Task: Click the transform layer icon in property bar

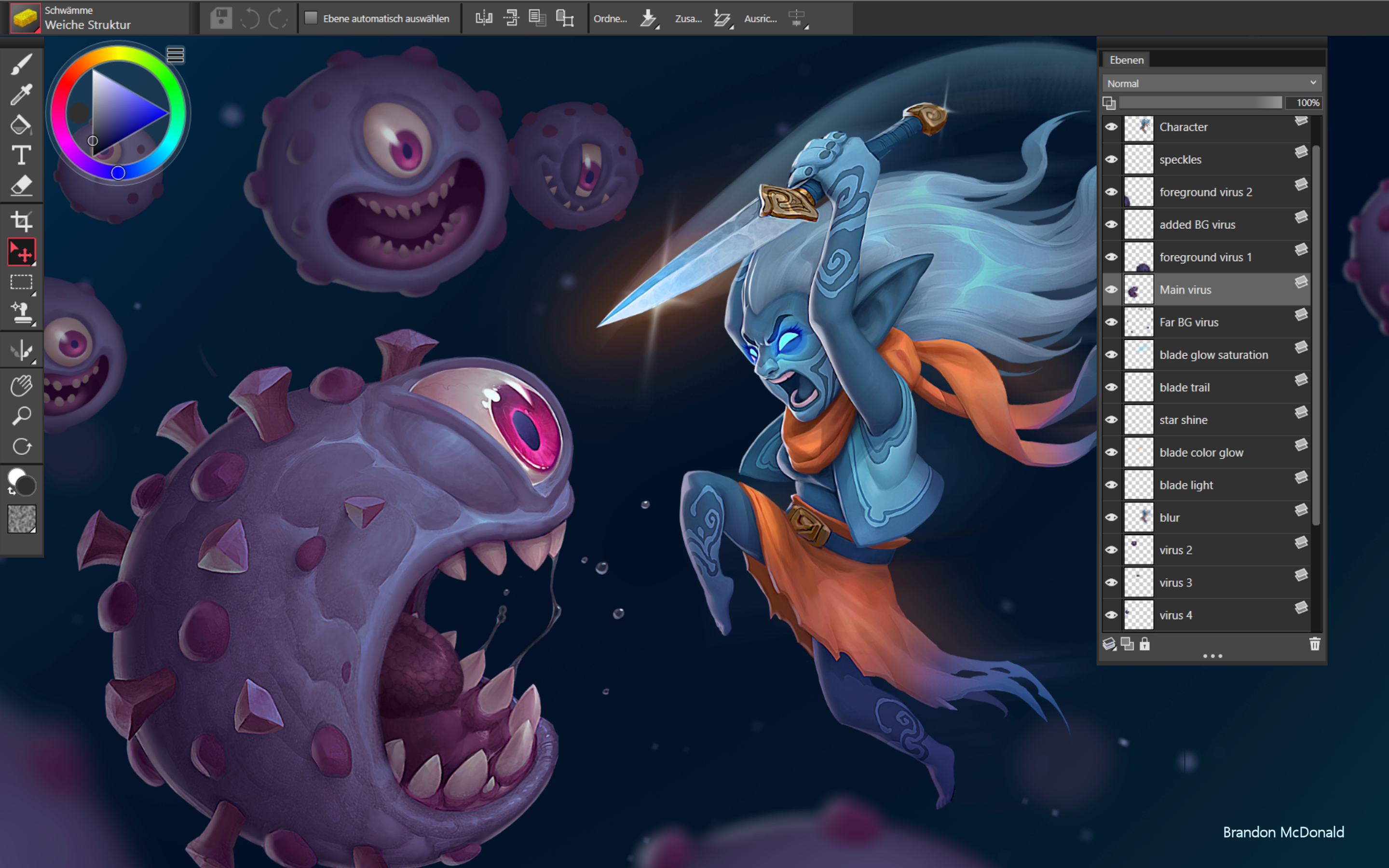Action: tap(565, 18)
